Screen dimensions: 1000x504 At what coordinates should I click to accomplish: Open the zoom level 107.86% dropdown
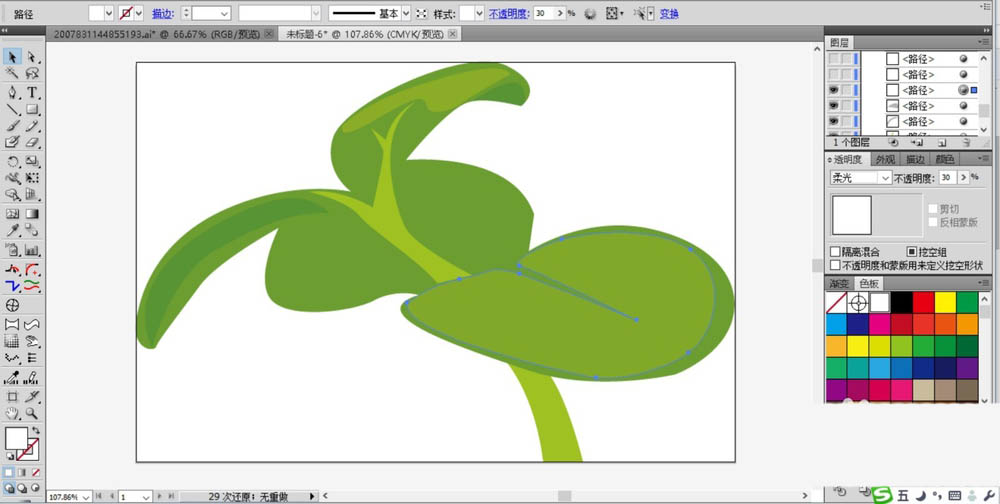pos(85,496)
